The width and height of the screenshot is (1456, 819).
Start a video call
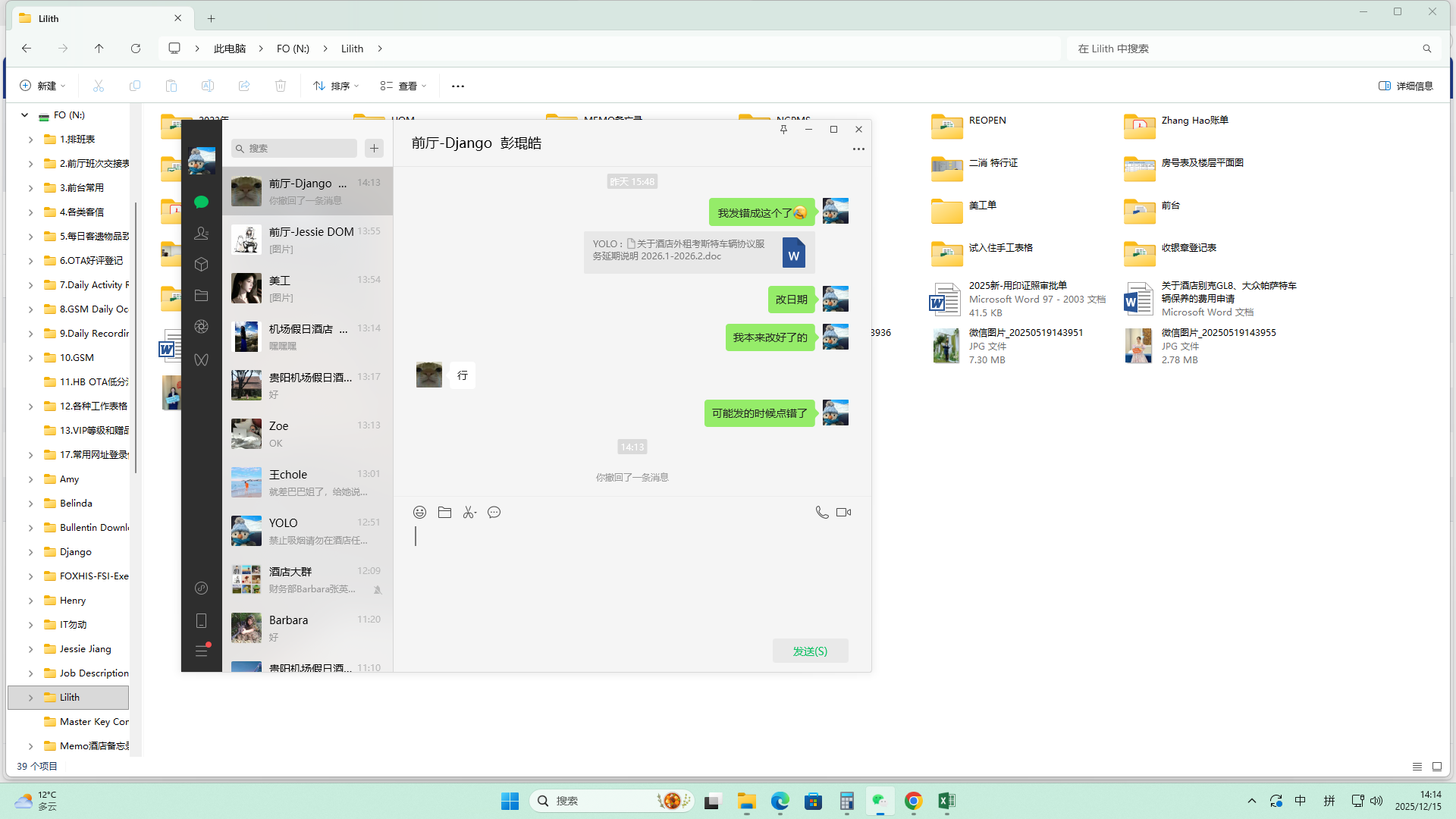pos(843,513)
